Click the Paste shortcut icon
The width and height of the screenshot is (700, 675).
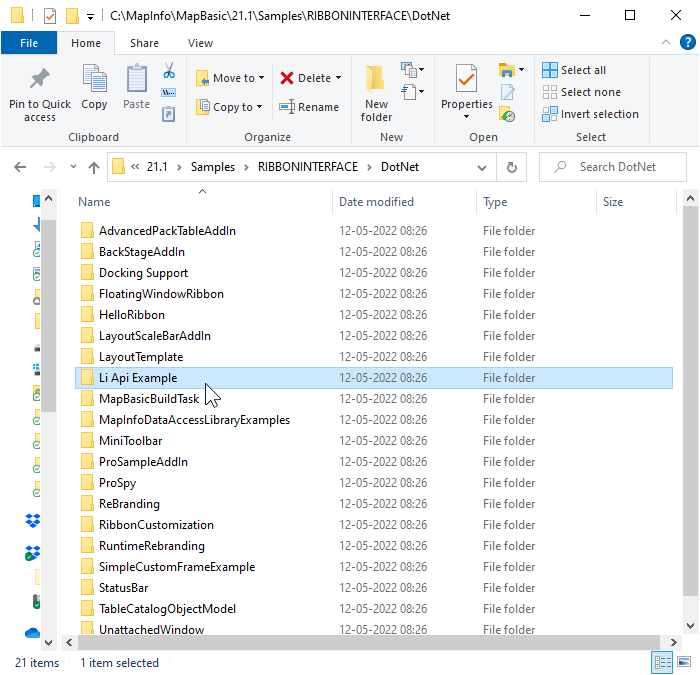click(168, 114)
